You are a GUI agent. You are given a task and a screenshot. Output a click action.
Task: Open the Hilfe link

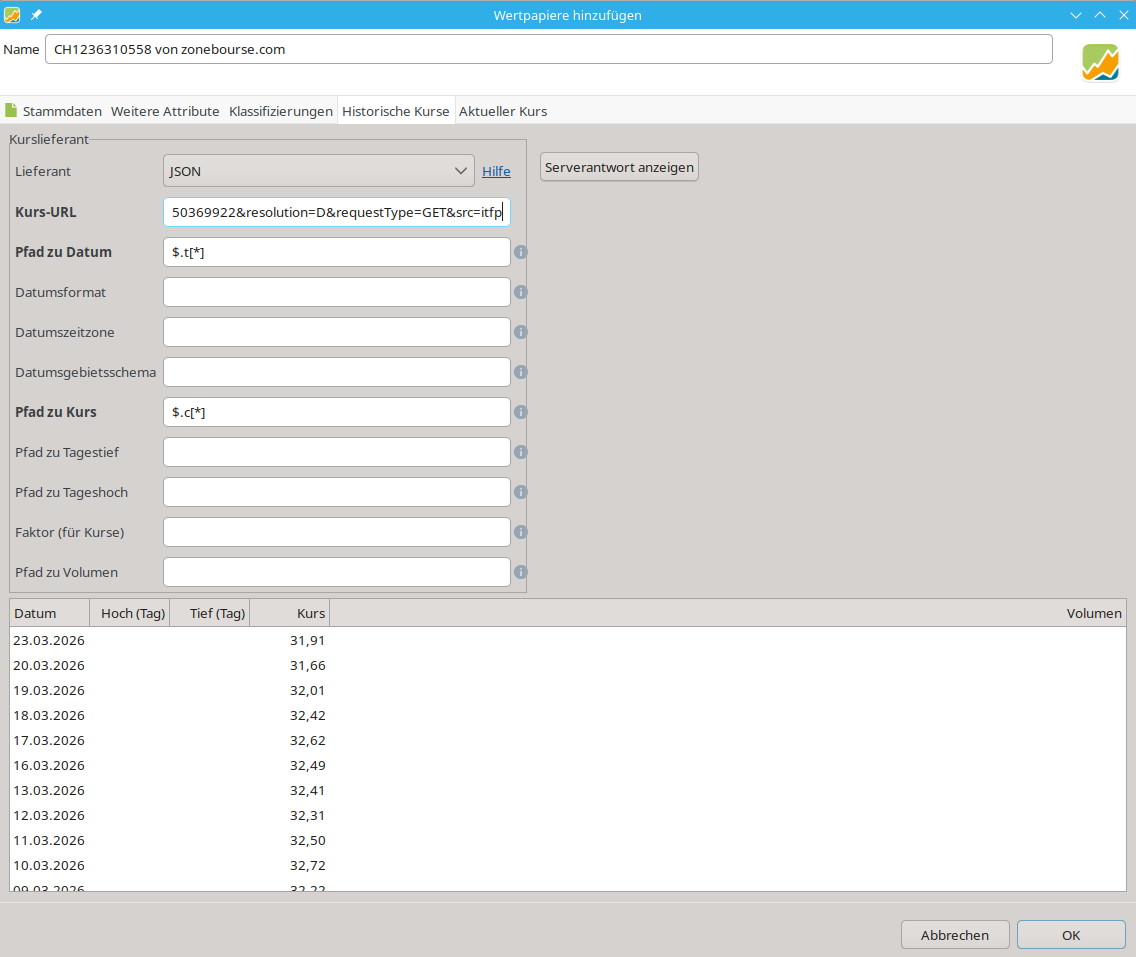[496, 171]
